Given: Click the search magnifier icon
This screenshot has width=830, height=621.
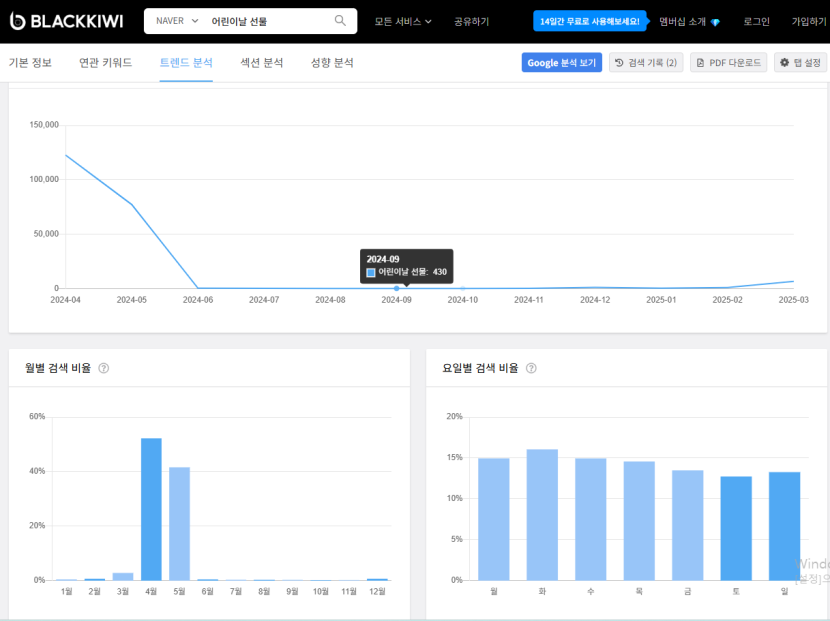Looking at the screenshot, I should click(x=340, y=21).
